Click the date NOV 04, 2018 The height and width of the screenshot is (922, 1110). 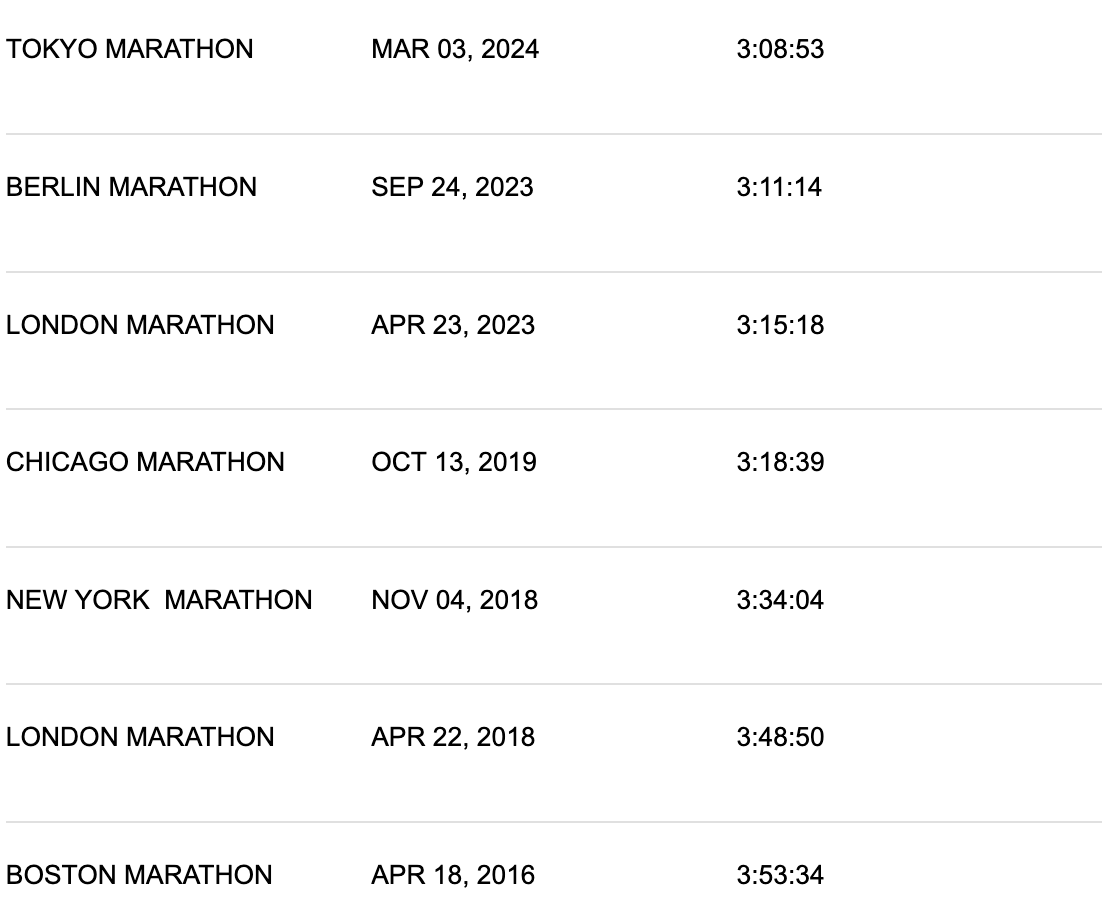pyautogui.click(x=454, y=600)
